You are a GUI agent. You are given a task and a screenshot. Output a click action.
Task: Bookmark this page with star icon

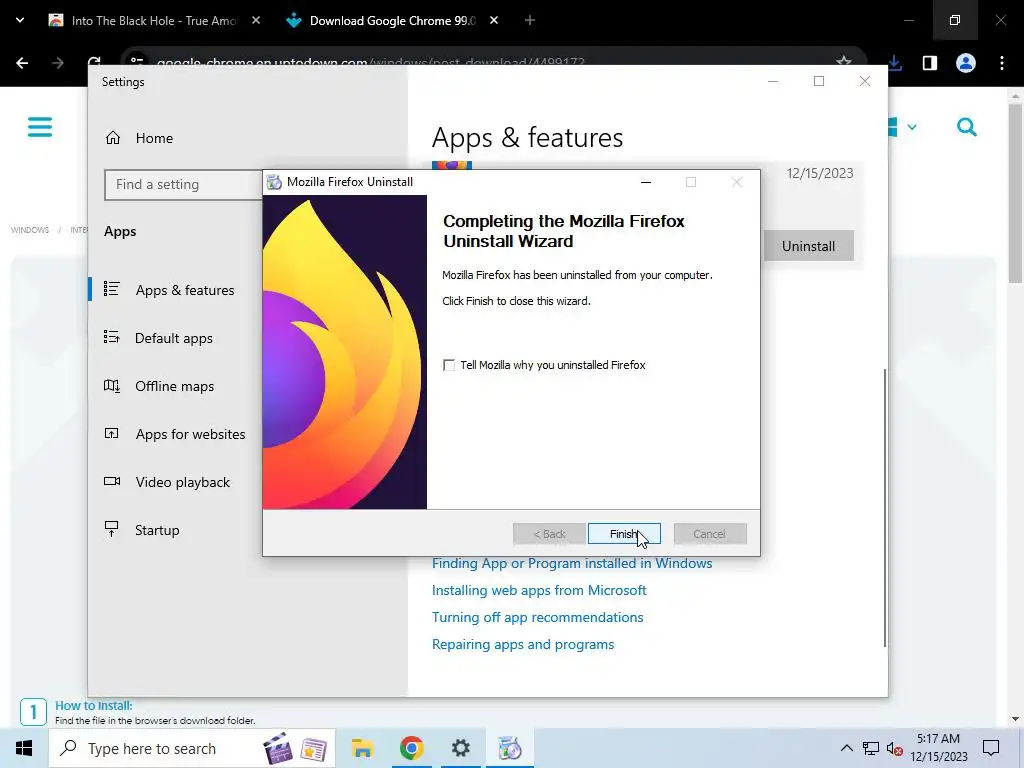844,61
